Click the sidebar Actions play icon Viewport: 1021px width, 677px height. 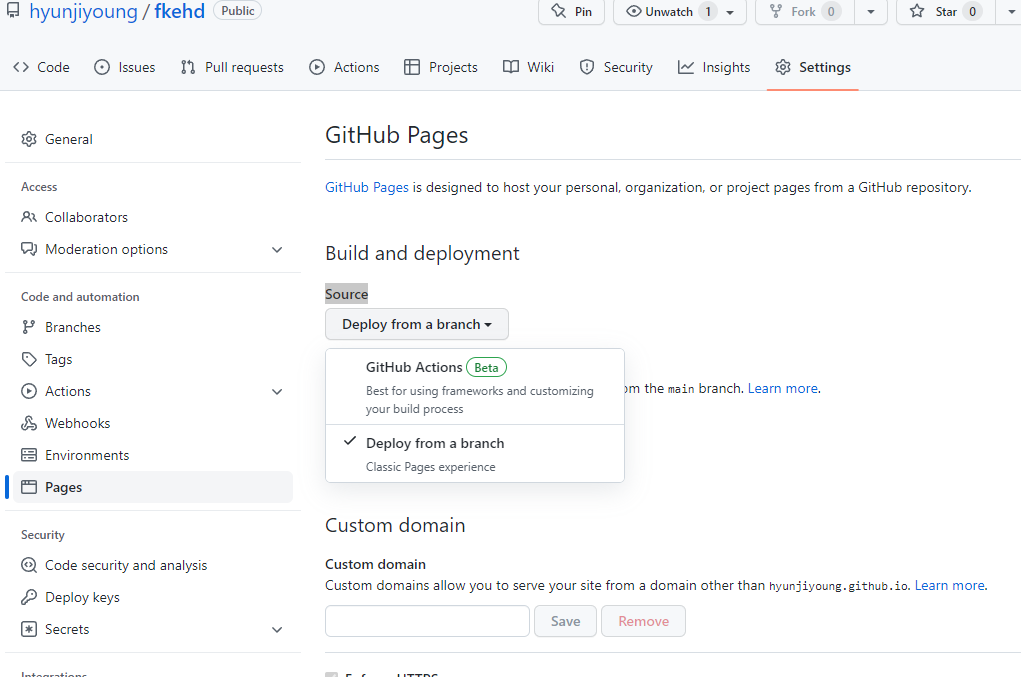point(29,391)
